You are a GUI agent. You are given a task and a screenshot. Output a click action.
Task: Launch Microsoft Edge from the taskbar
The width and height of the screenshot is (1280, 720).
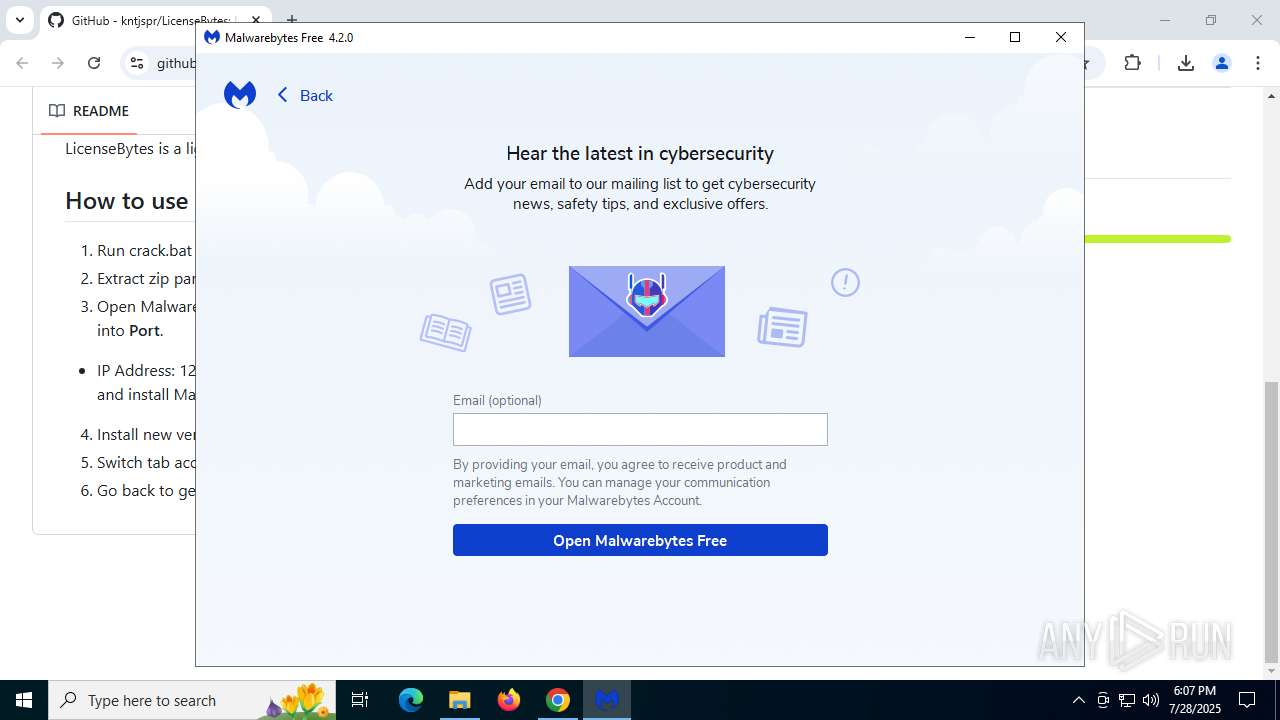[x=411, y=700]
